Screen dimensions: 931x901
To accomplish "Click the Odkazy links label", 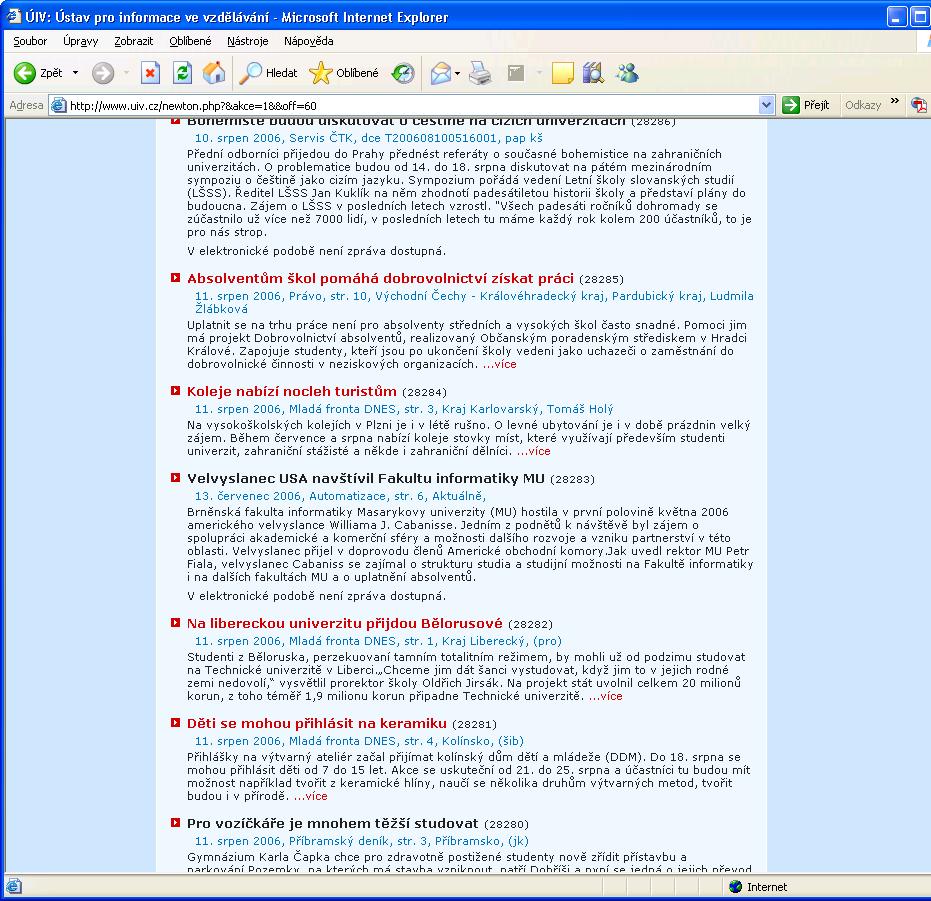I will 863,105.
